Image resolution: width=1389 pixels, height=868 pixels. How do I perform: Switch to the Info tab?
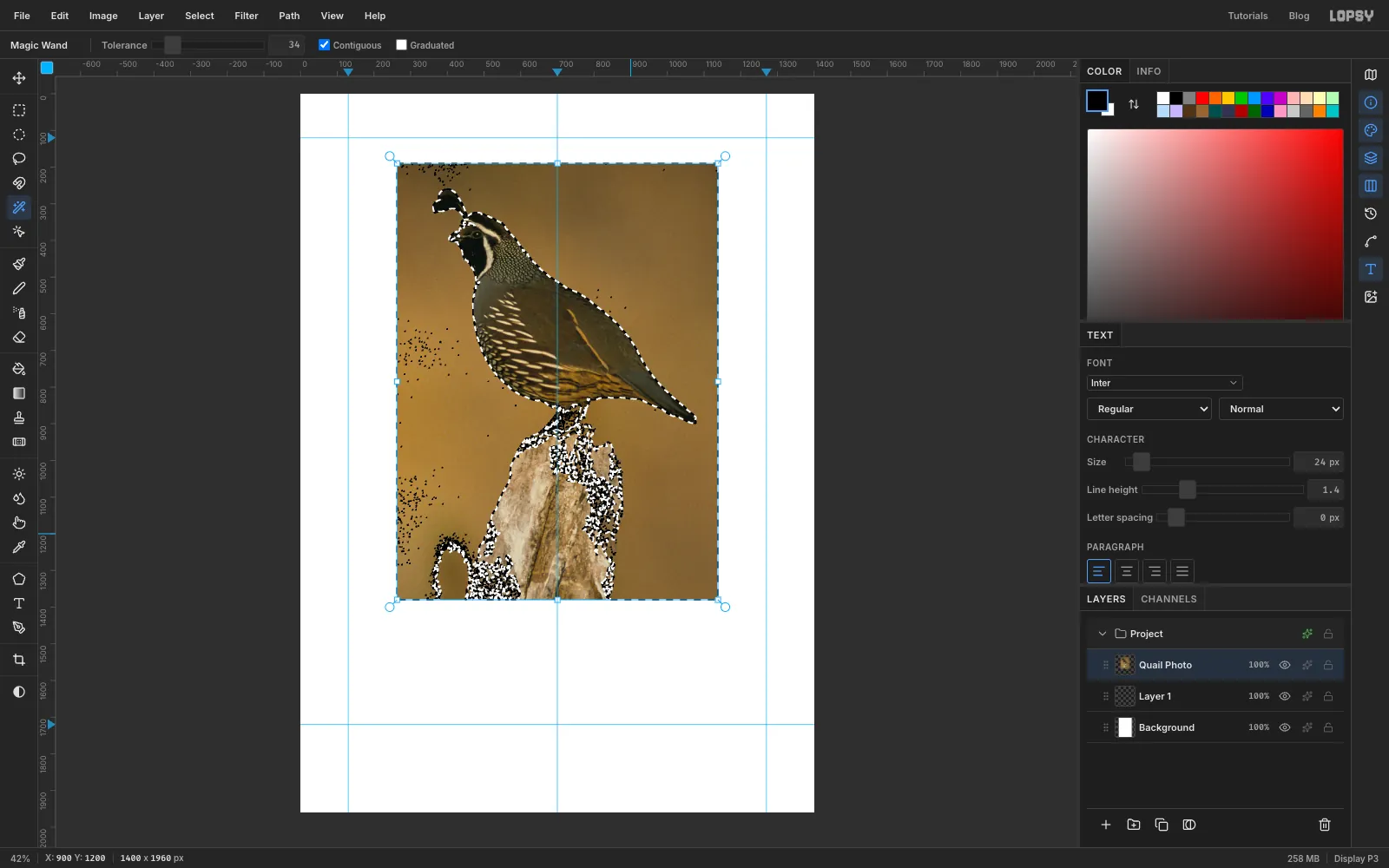1149,71
